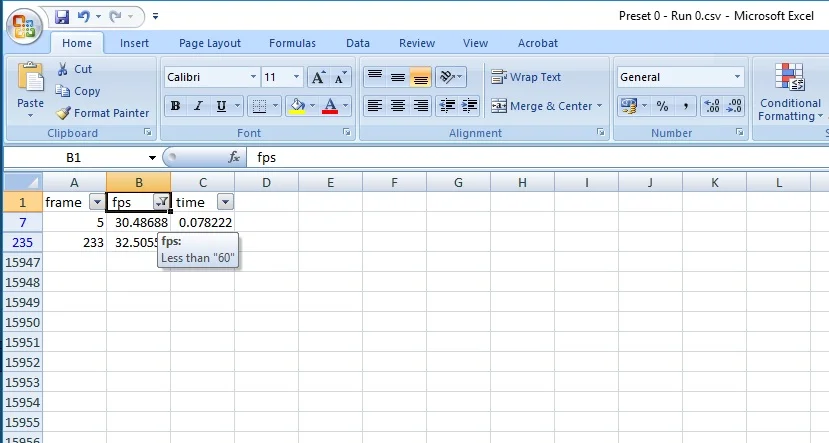Open the Merge & Center dropdown arrow
The width and height of the screenshot is (829, 443).
click(600, 106)
